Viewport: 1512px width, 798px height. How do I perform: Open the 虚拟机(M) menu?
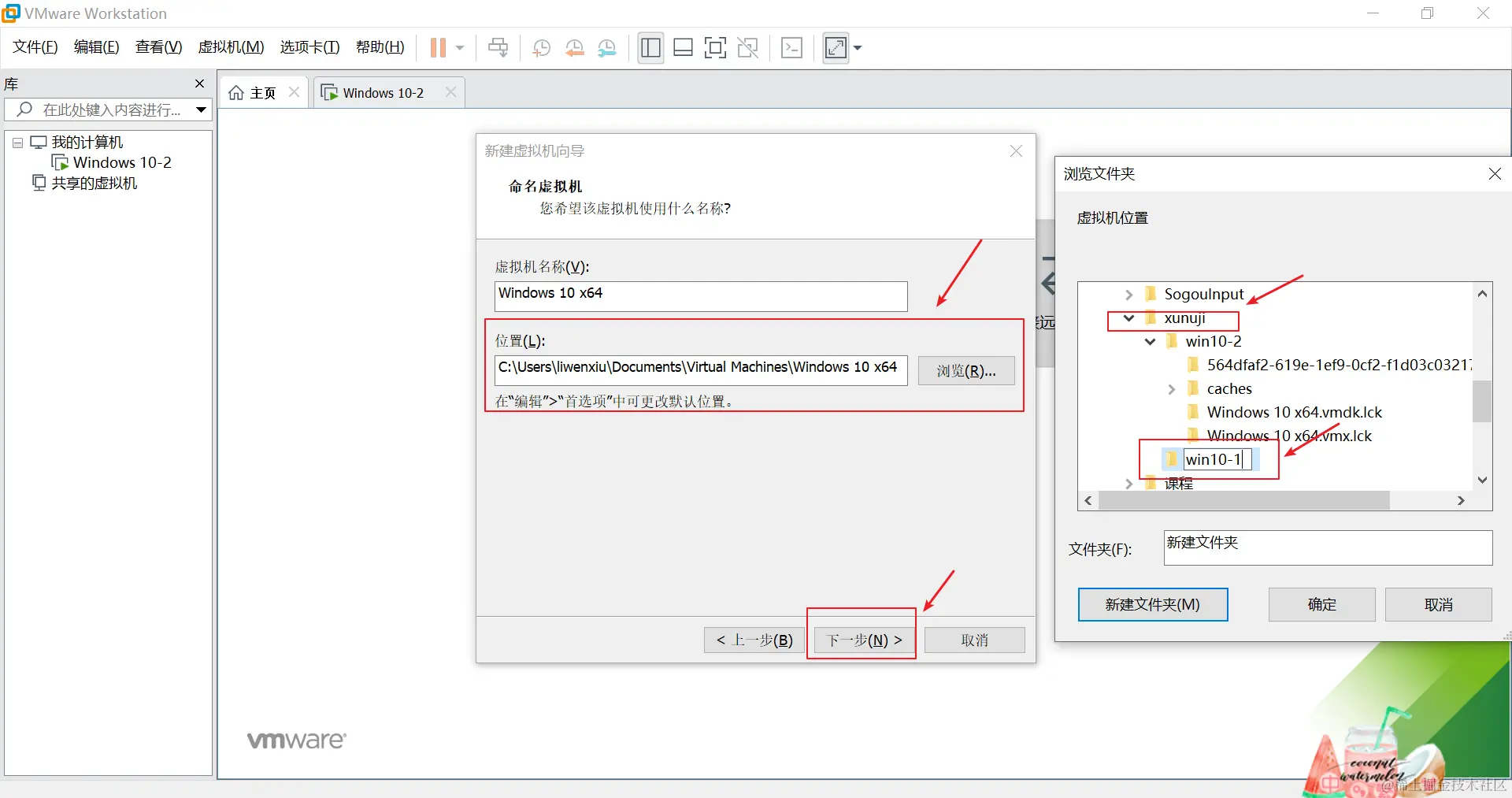(x=231, y=47)
